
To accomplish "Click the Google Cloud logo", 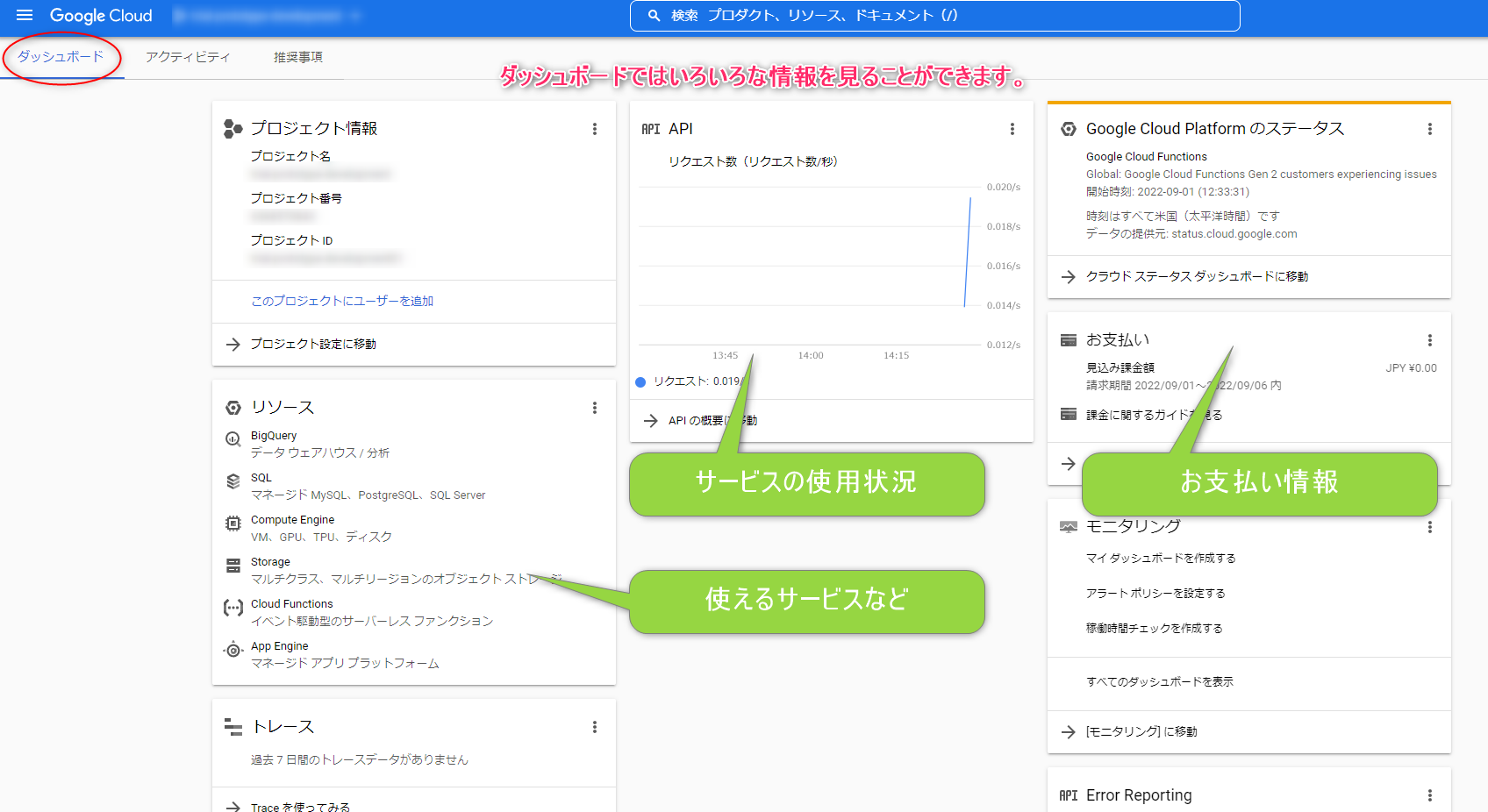I will (x=101, y=15).
